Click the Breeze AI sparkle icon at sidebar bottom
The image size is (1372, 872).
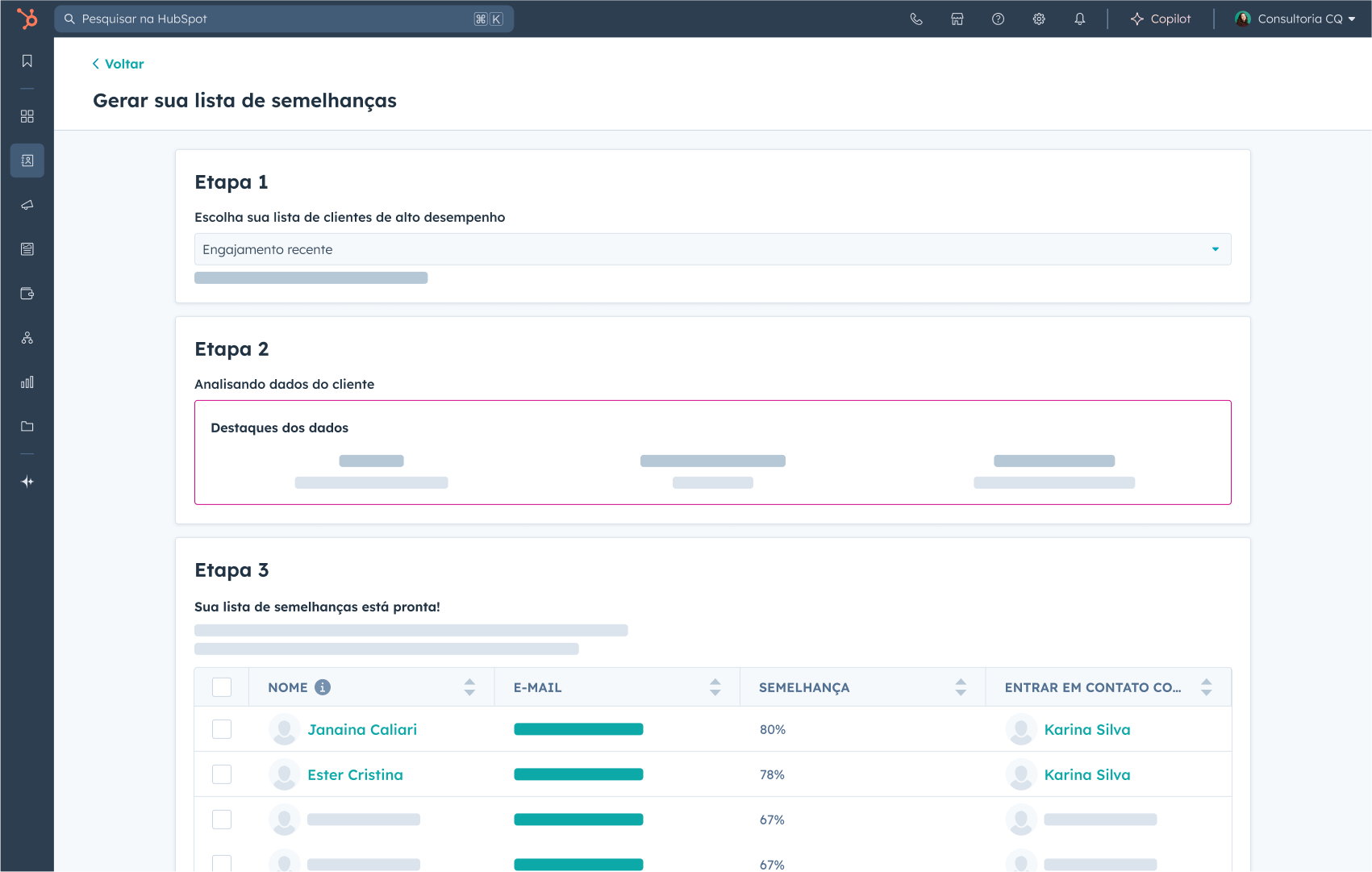click(27, 481)
